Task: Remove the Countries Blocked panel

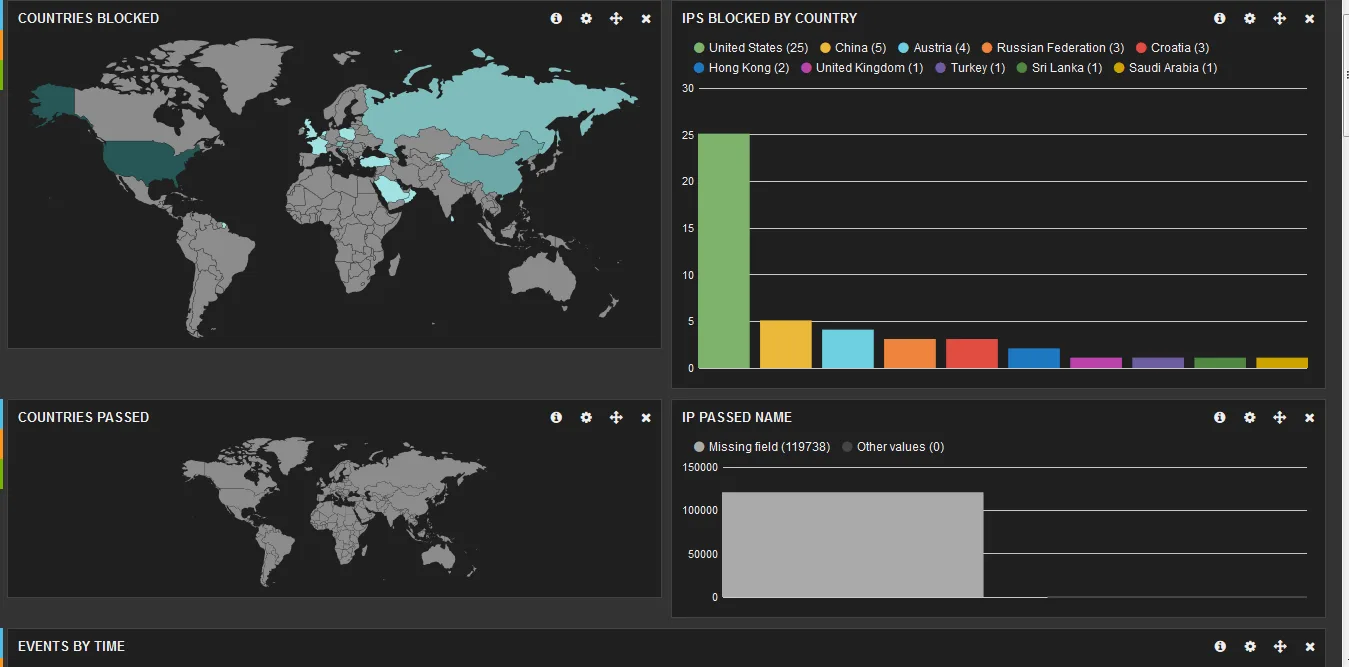Action: tap(646, 19)
